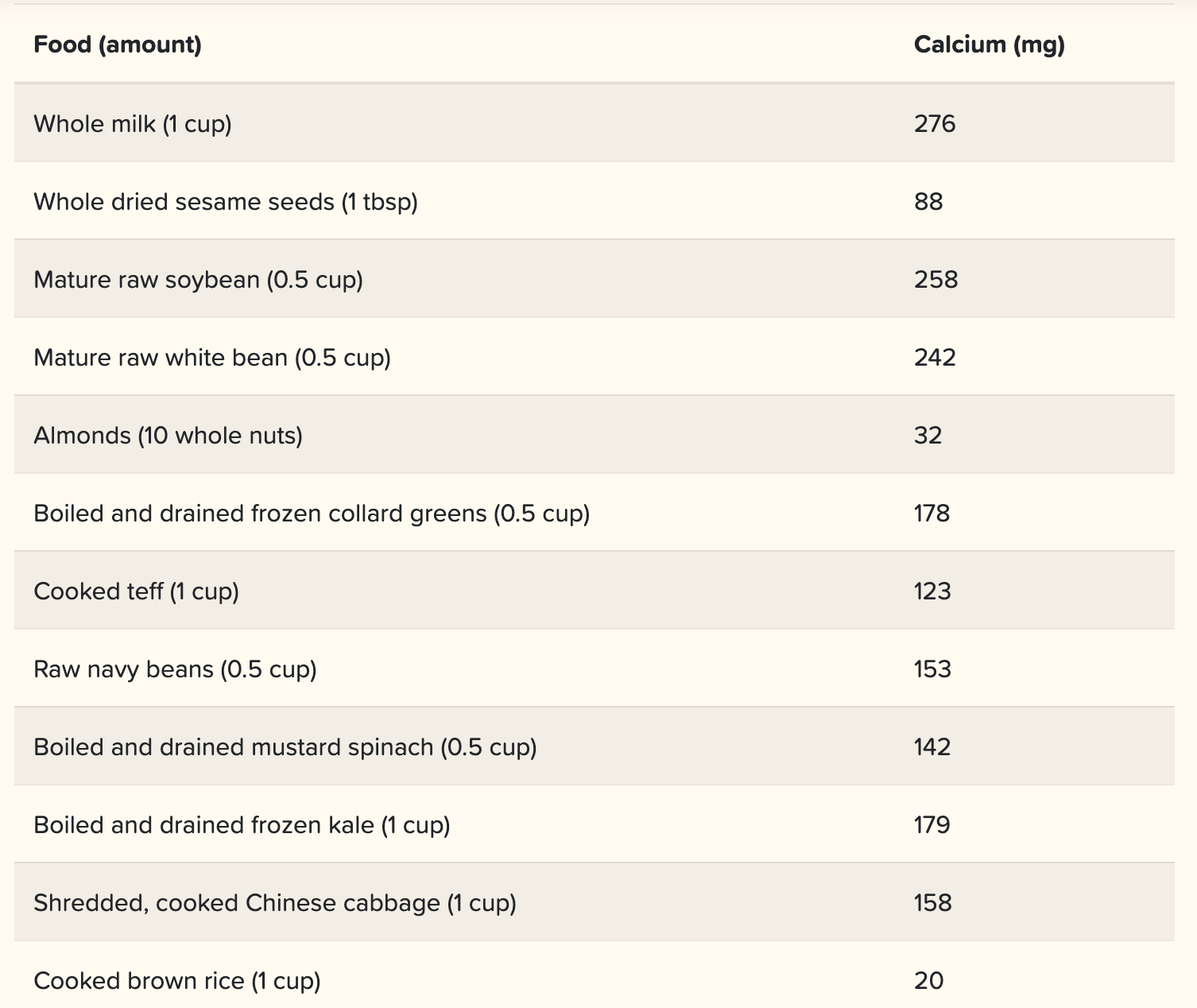Viewport: 1197px width, 1008px height.
Task: Click "Almonds (10 whole nuts)" cell
Action: click(168, 436)
